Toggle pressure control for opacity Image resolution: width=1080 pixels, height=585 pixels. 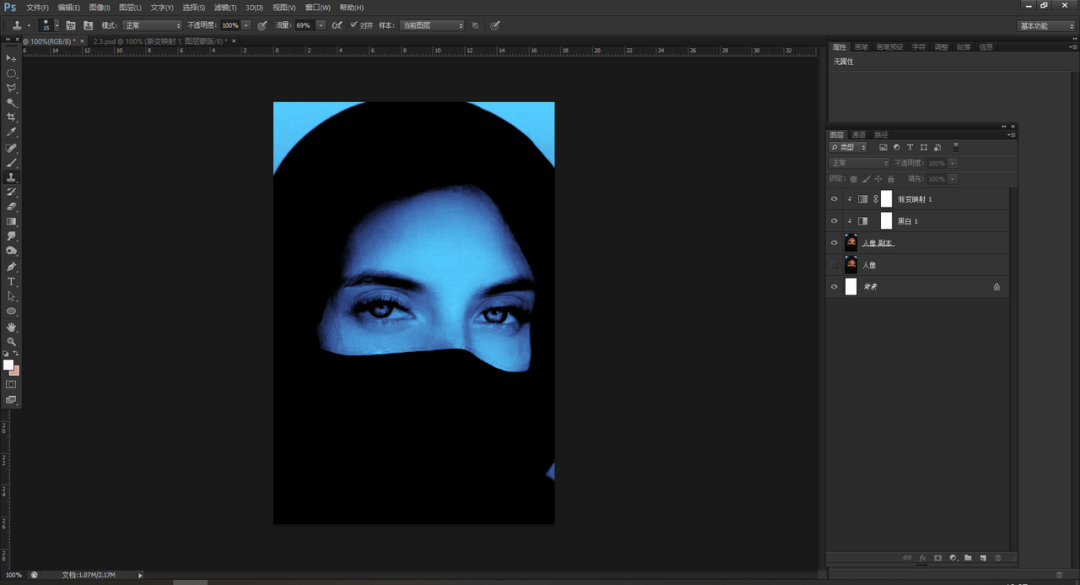click(x=262, y=25)
